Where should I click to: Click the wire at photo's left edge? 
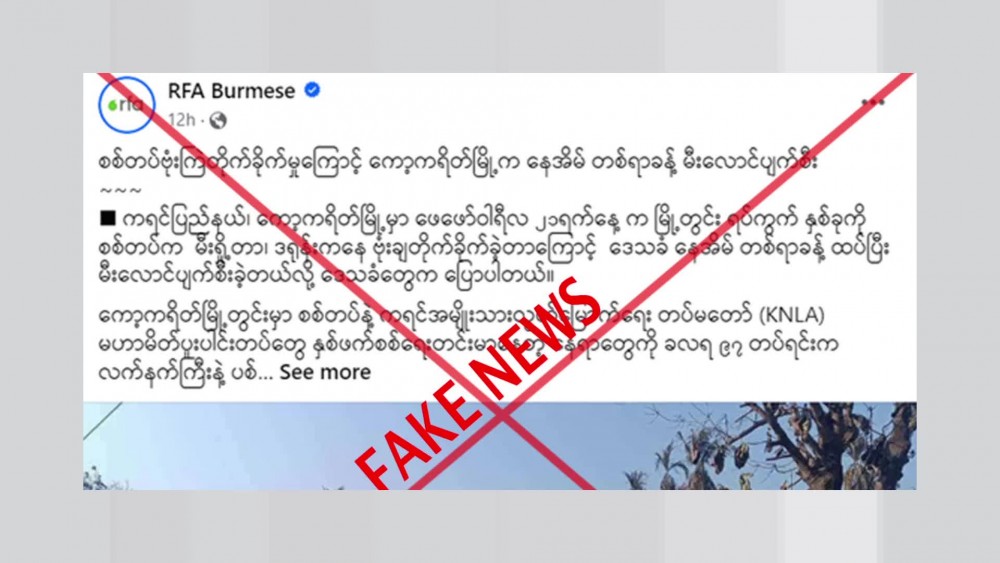coord(102,420)
